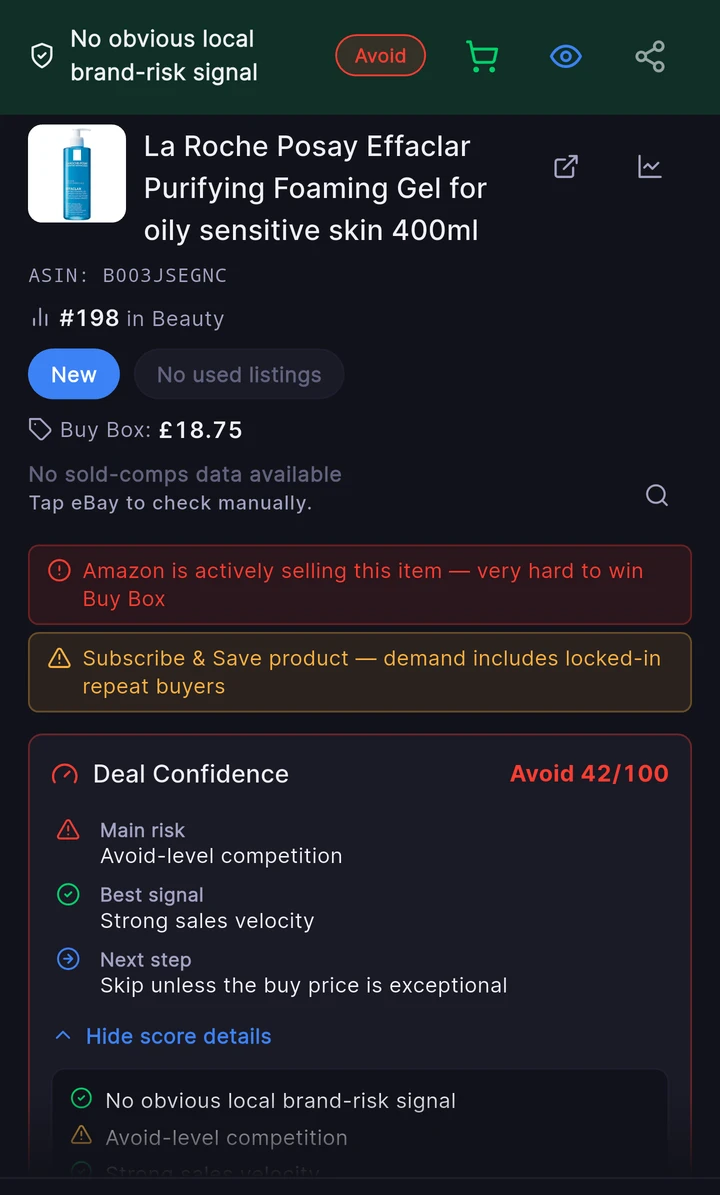Collapse Hide score details
This screenshot has width=720, height=1195.
click(x=178, y=1036)
